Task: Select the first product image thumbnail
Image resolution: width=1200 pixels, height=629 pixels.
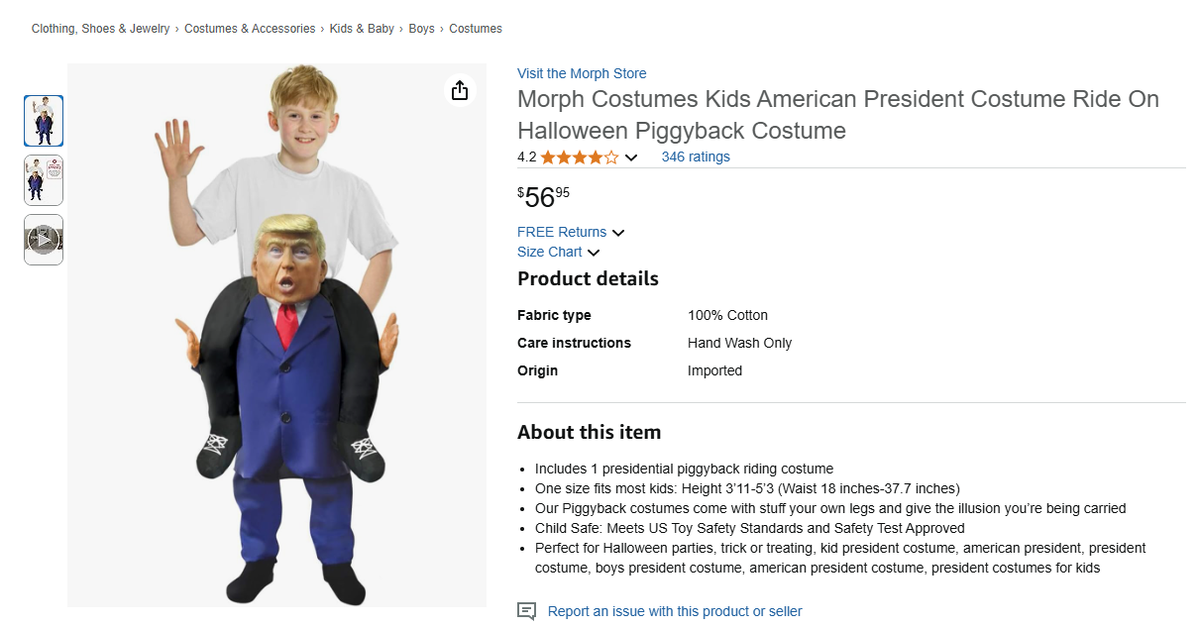Action: click(x=43, y=121)
